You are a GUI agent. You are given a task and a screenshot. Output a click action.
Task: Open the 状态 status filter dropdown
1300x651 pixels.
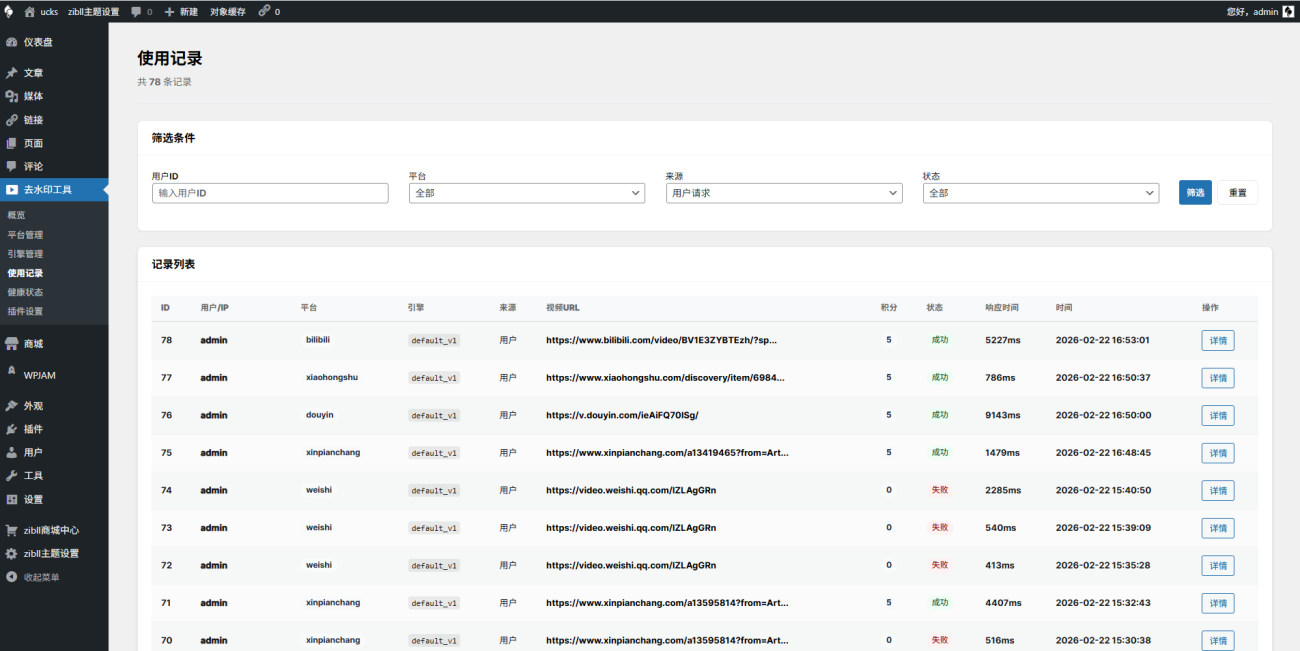click(x=1040, y=193)
